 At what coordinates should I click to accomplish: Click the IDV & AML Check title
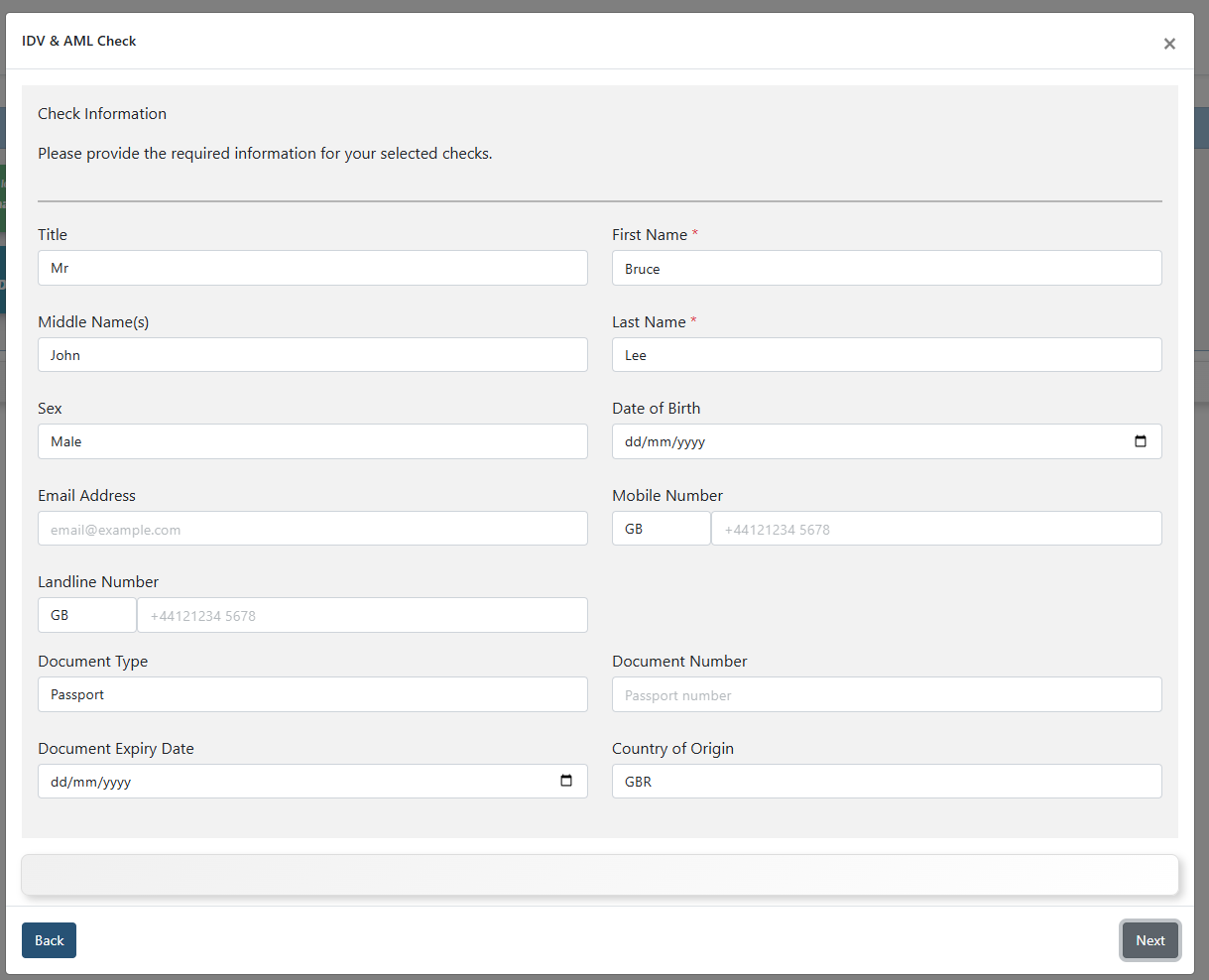point(79,41)
